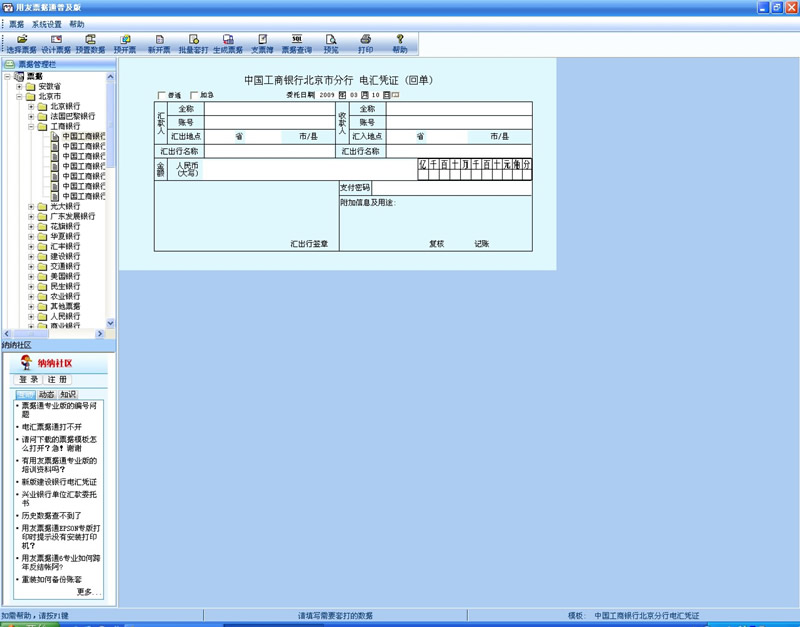The height and width of the screenshot is (627, 800).
Task: Select the 民生银行 folder icon
Action: click(42, 286)
